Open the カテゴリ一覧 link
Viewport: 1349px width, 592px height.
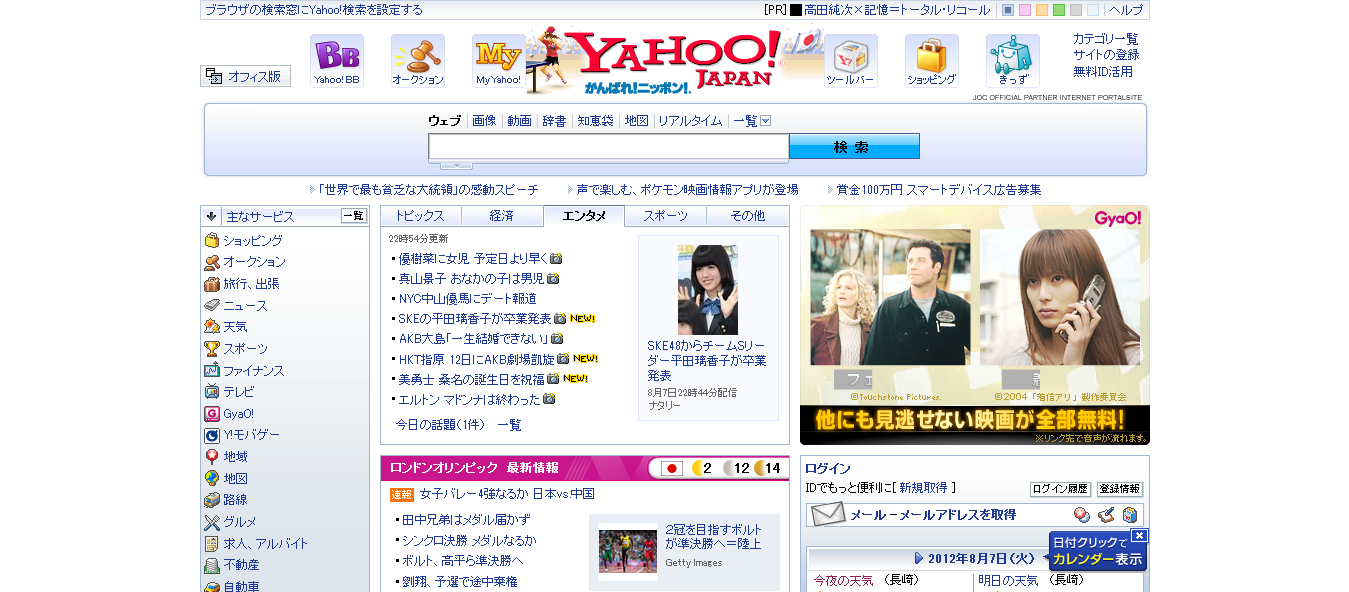point(1106,39)
